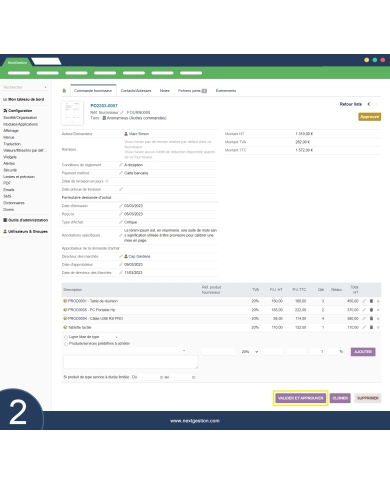Click the AJOUTER button
Viewport: 390px width, 484px height.
[363, 352]
